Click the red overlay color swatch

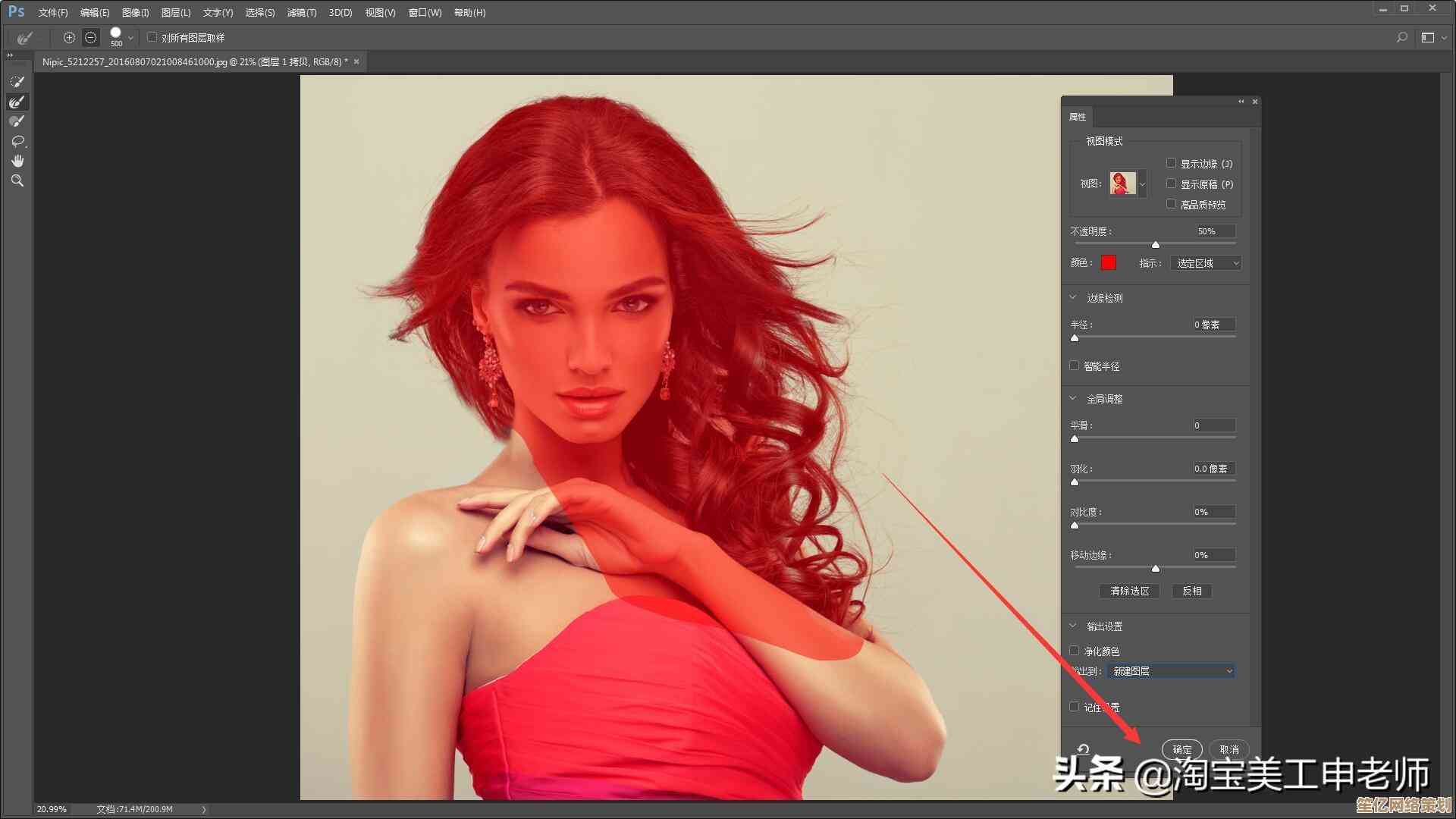1109,262
